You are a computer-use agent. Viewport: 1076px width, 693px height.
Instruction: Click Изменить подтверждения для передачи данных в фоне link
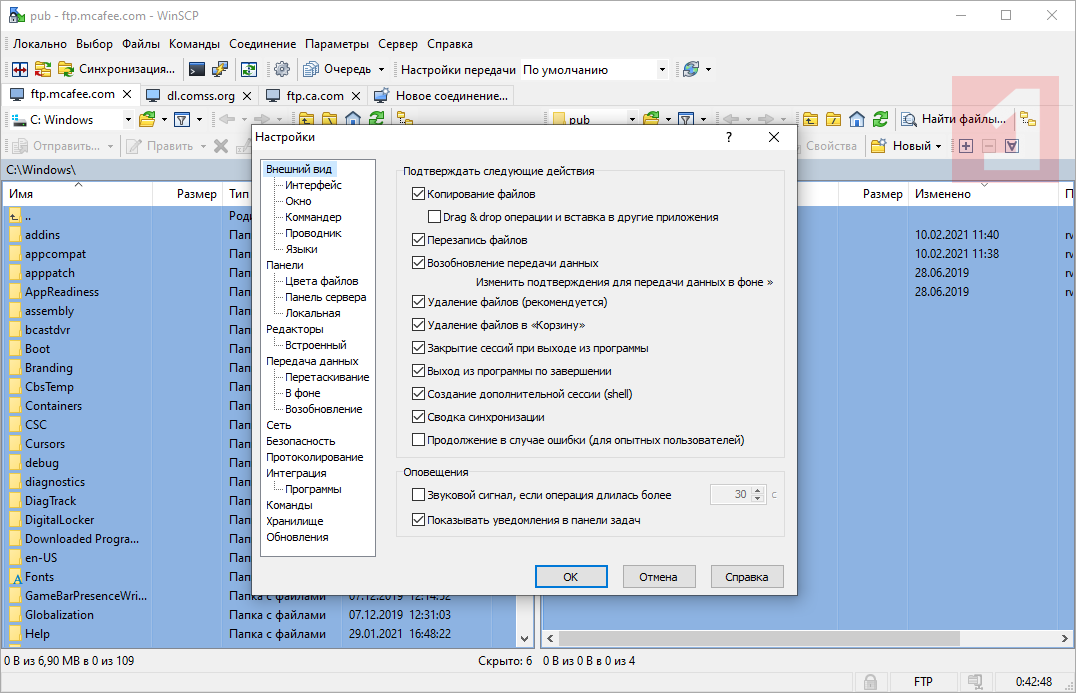[x=624, y=282]
